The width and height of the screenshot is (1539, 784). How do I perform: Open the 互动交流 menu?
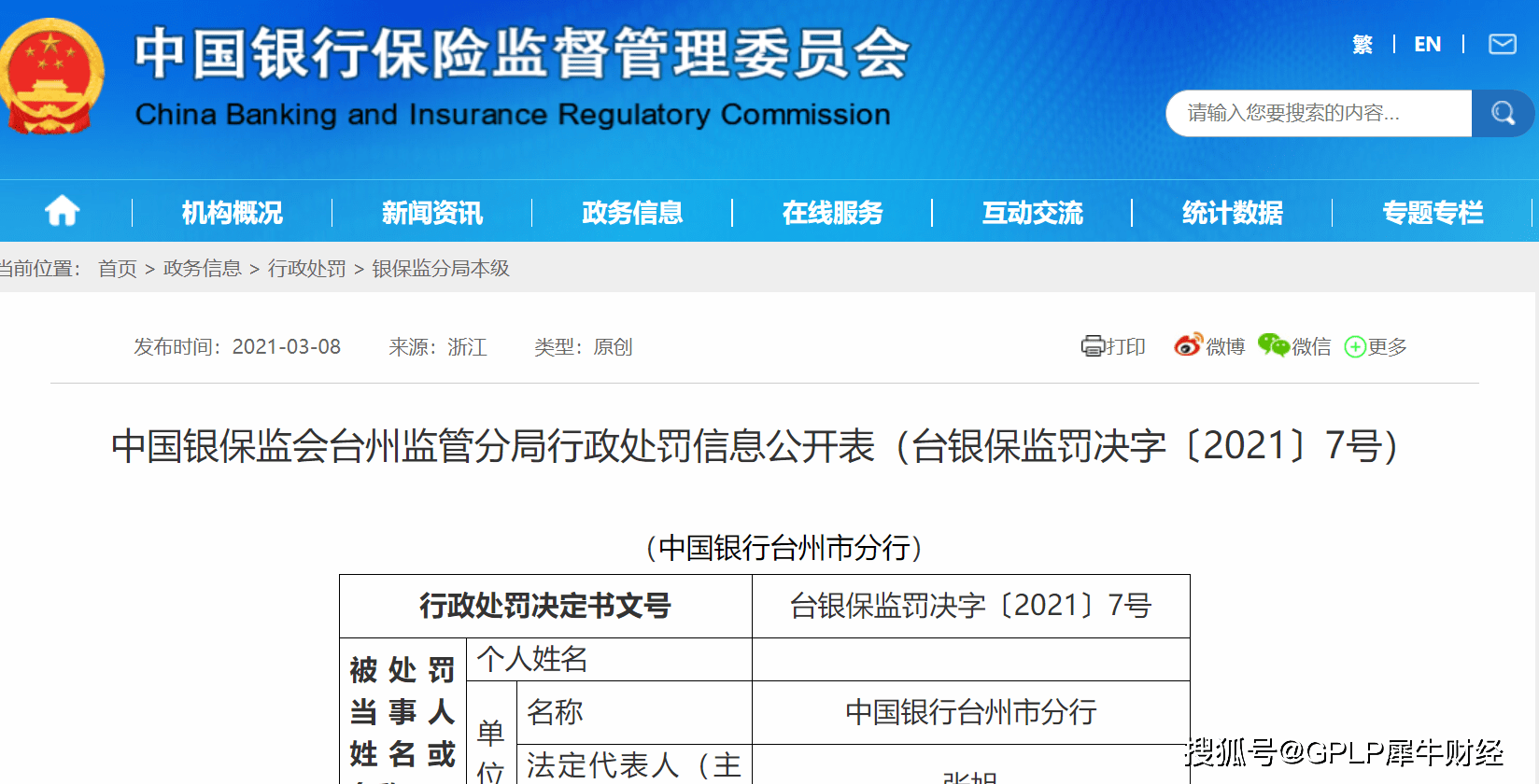1032,213
